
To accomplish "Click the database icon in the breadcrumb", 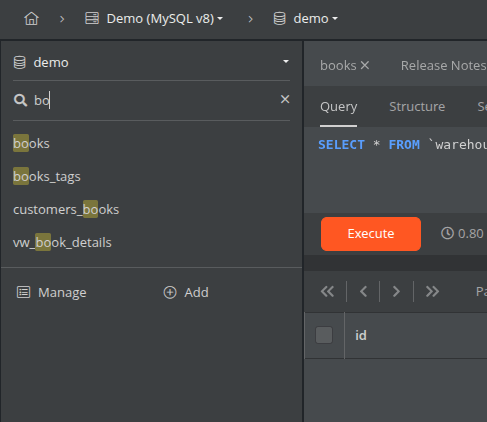I will point(279,18).
